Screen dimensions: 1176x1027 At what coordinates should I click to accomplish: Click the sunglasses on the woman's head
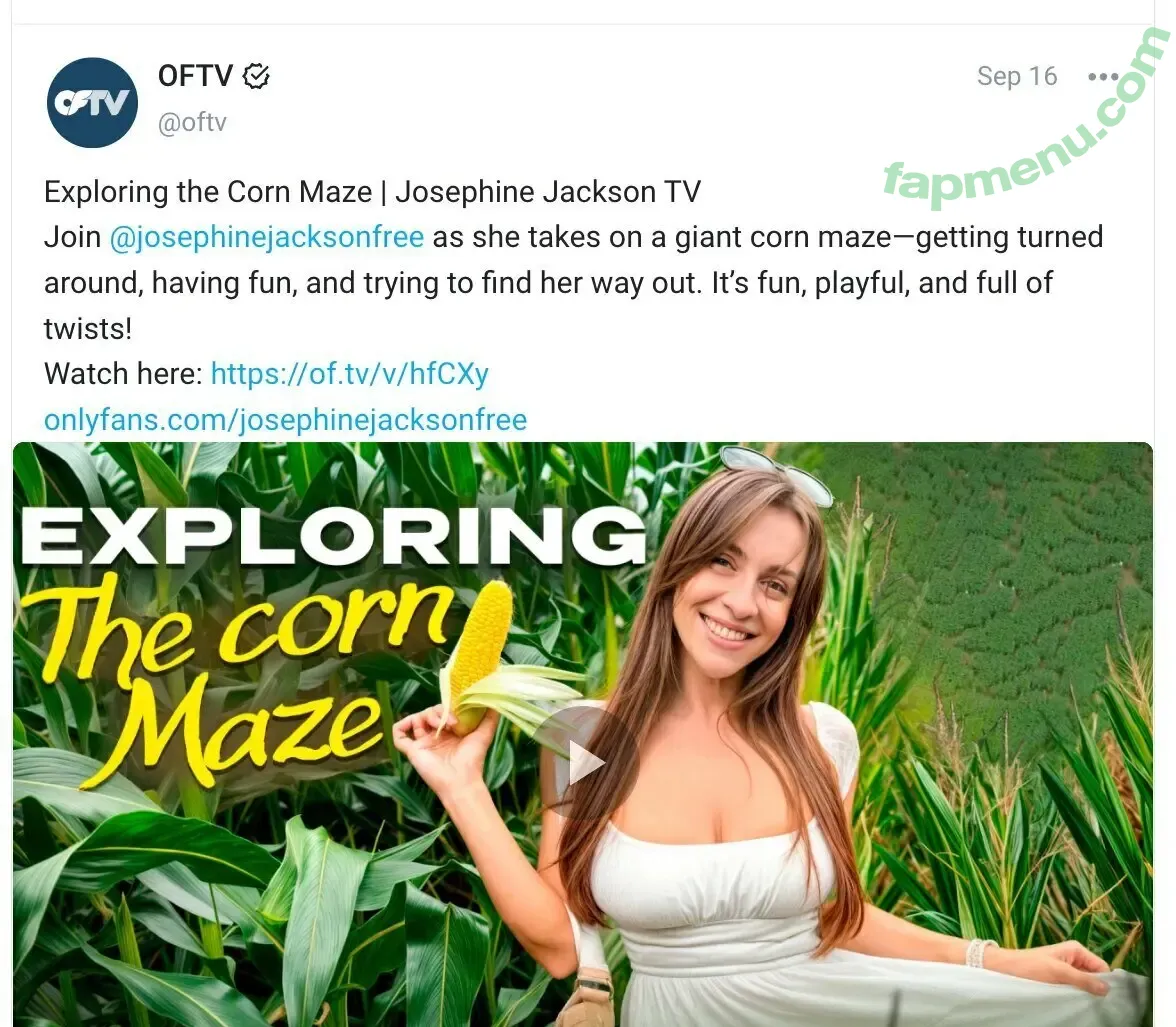pyautogui.click(x=777, y=471)
